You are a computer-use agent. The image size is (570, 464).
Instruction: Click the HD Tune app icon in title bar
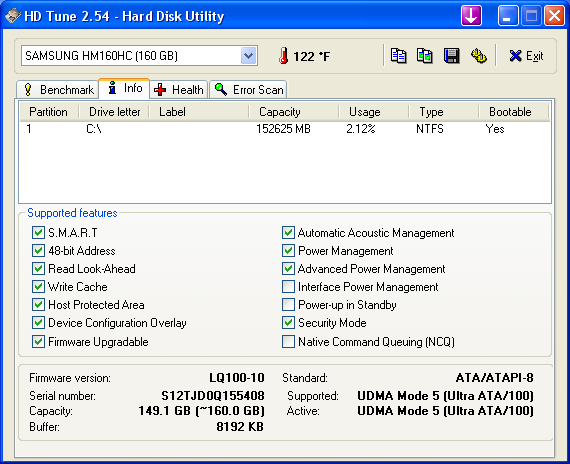(x=12, y=16)
